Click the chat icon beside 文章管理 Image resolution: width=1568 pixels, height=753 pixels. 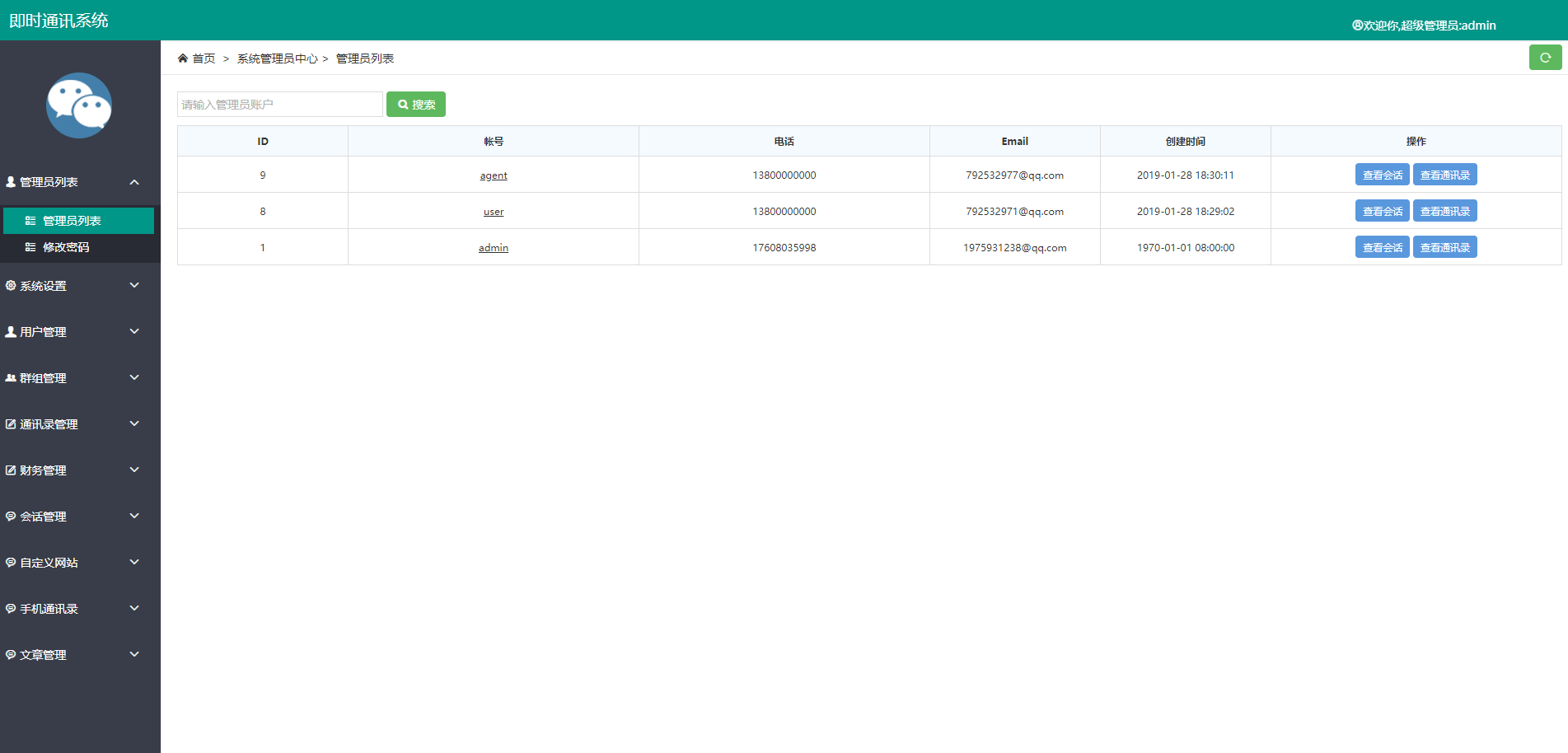point(11,655)
